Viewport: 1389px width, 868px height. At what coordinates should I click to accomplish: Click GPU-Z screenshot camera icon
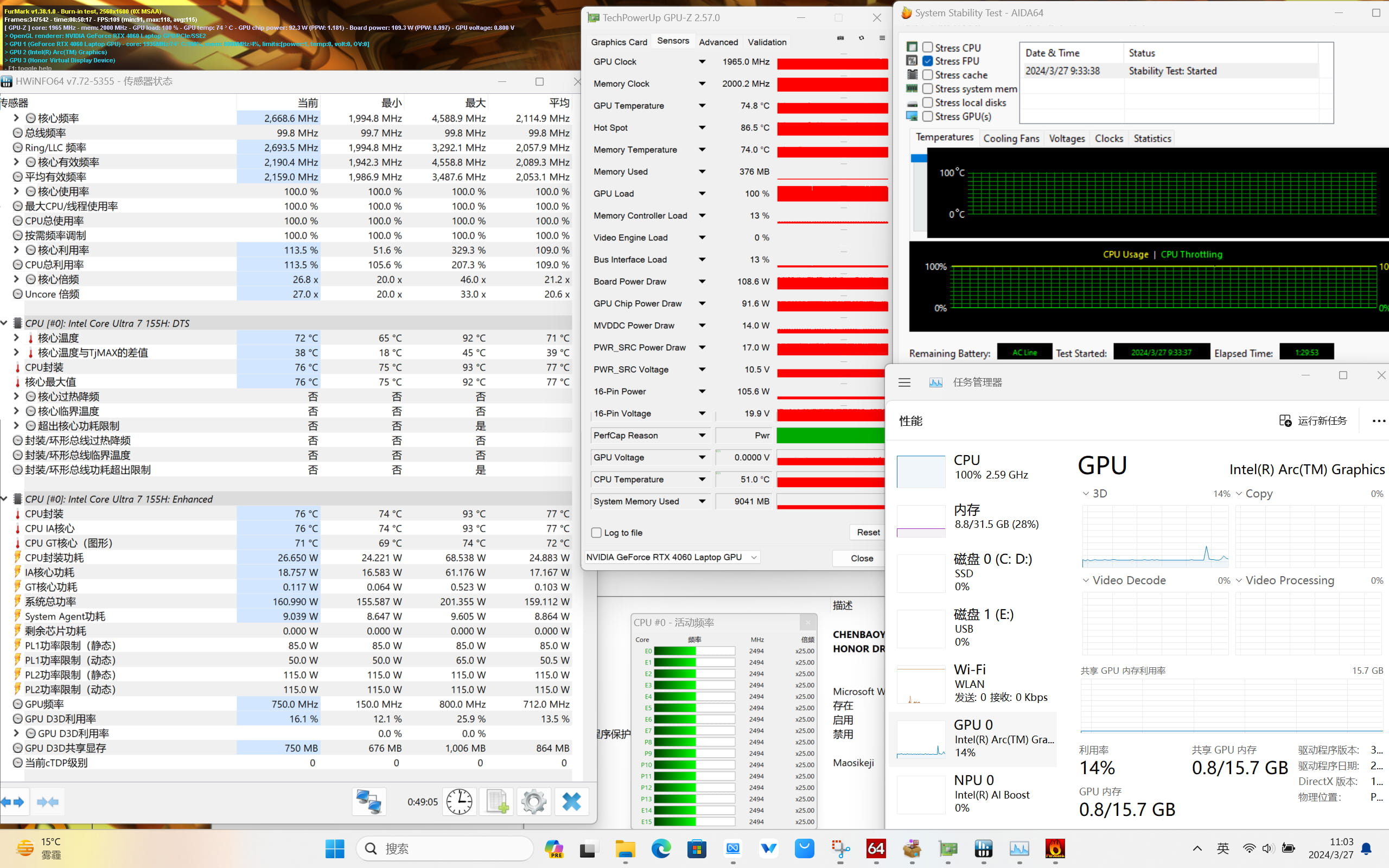pos(840,38)
